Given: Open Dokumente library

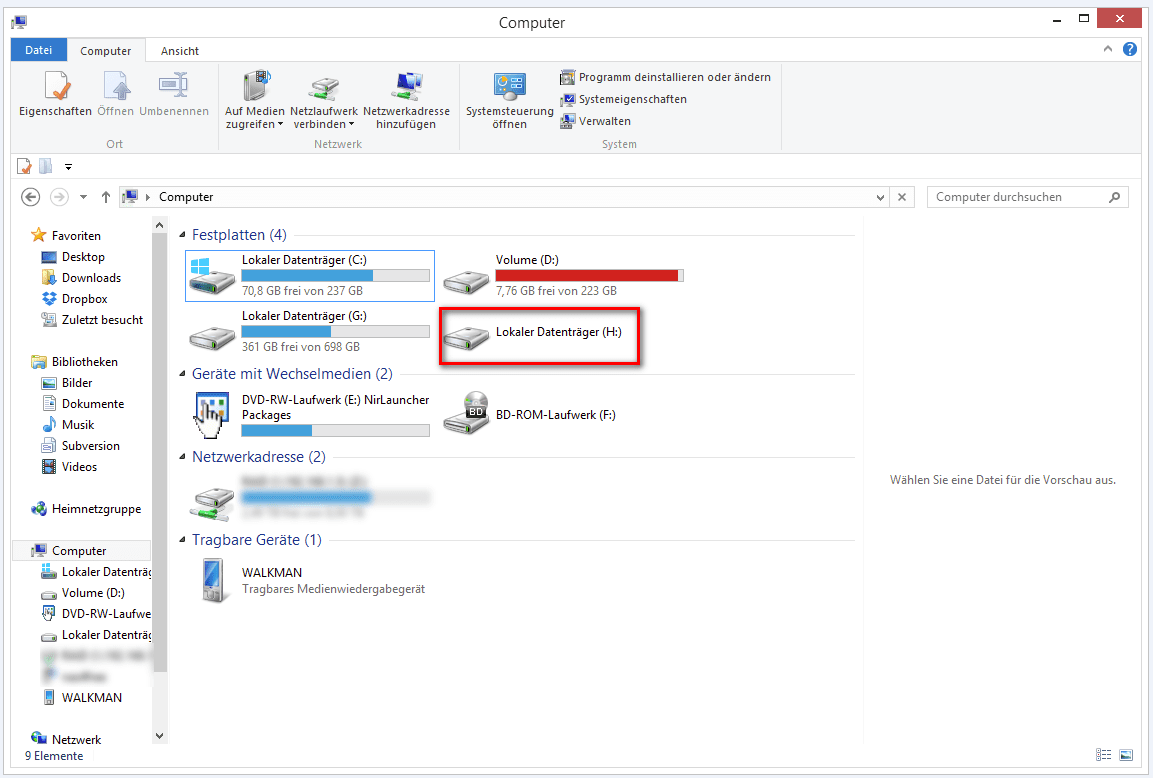Looking at the screenshot, I should point(82,404).
